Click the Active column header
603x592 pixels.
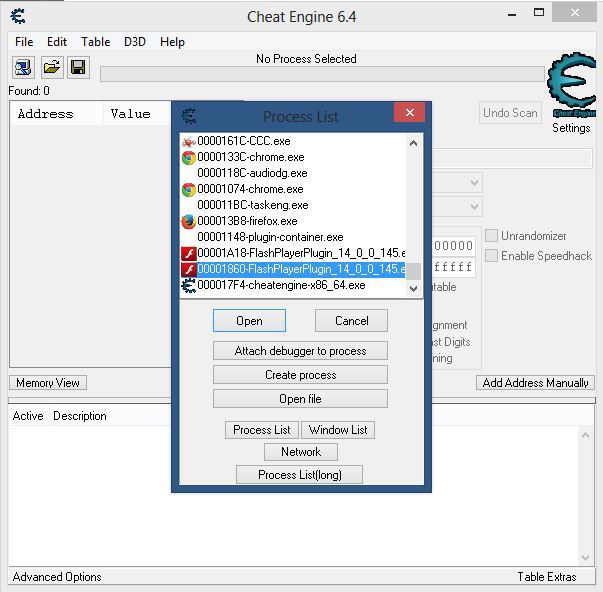pyautogui.click(x=28, y=416)
